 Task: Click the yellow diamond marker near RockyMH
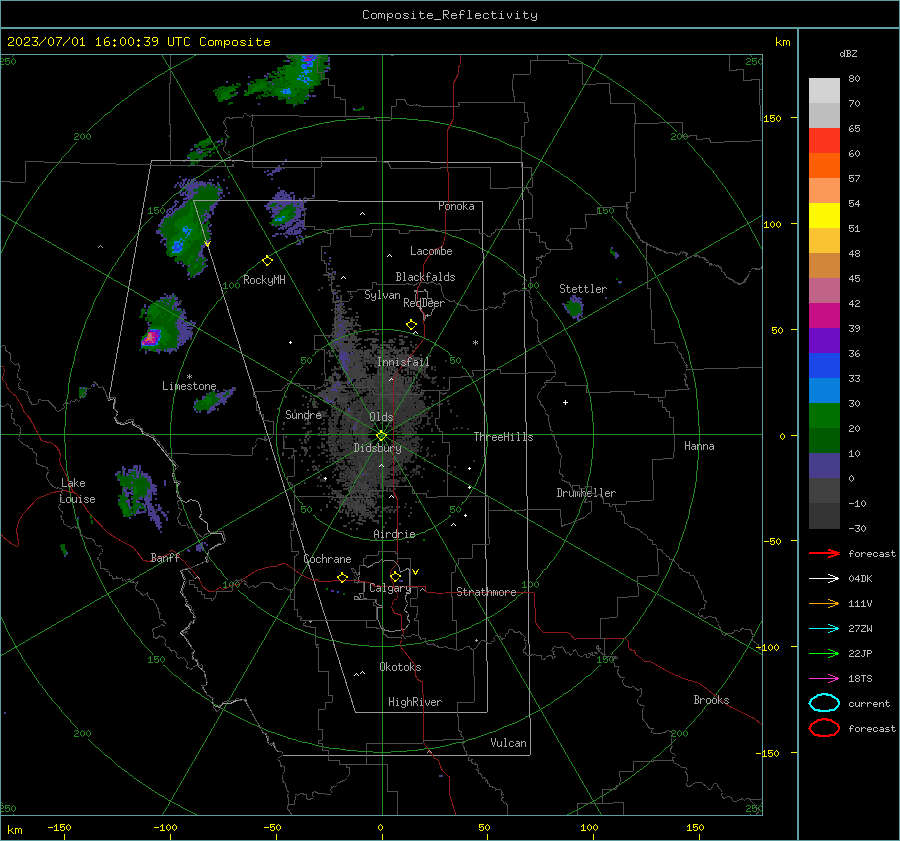point(267,261)
